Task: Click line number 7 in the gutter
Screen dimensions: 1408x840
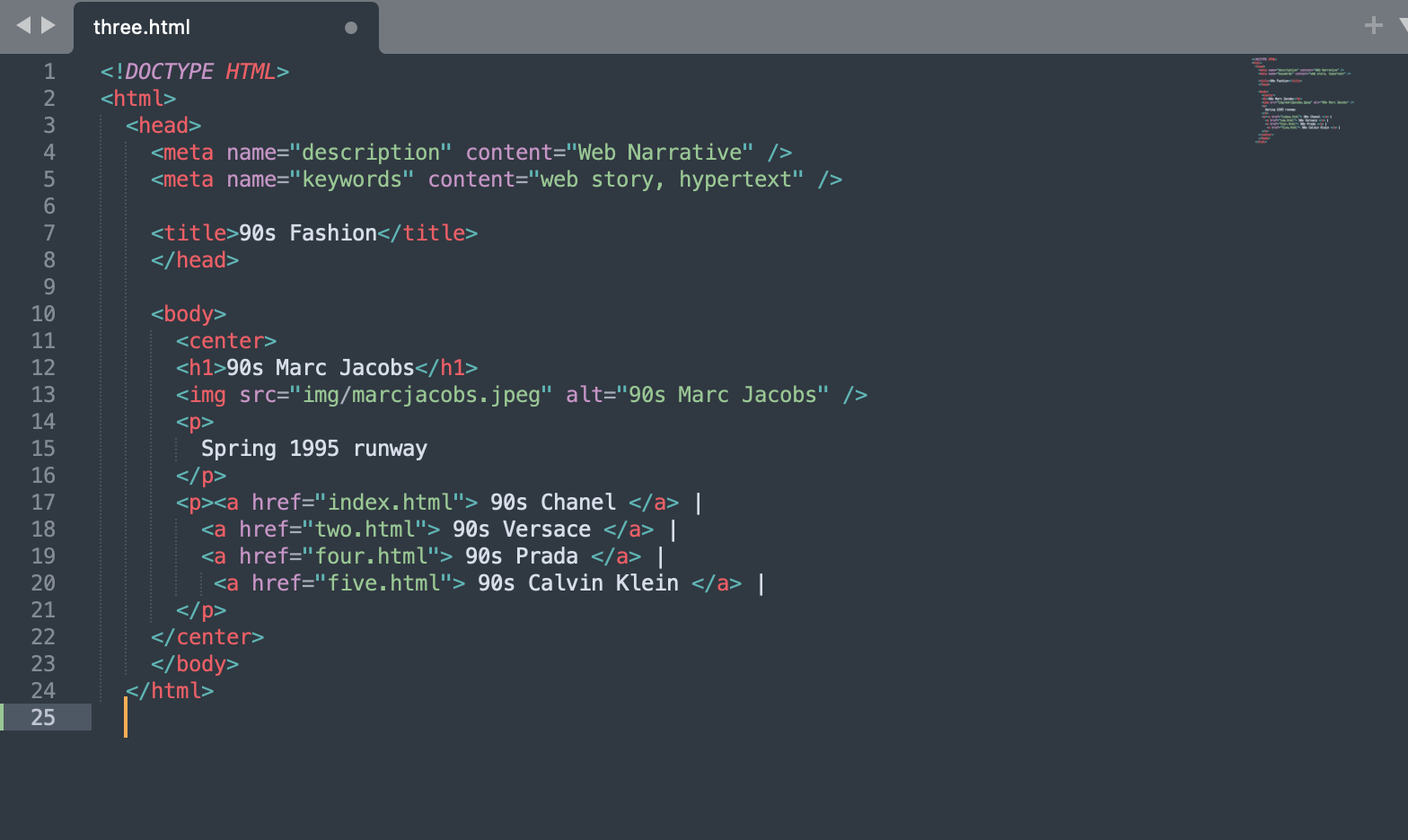Action: [49, 233]
